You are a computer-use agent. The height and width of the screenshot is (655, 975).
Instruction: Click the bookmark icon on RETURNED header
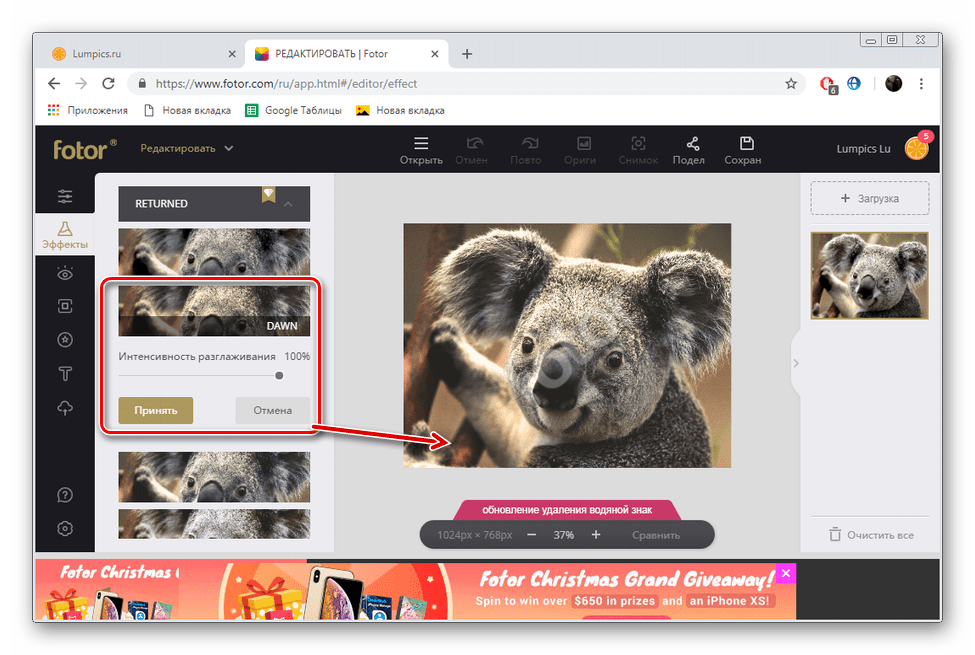click(x=269, y=195)
